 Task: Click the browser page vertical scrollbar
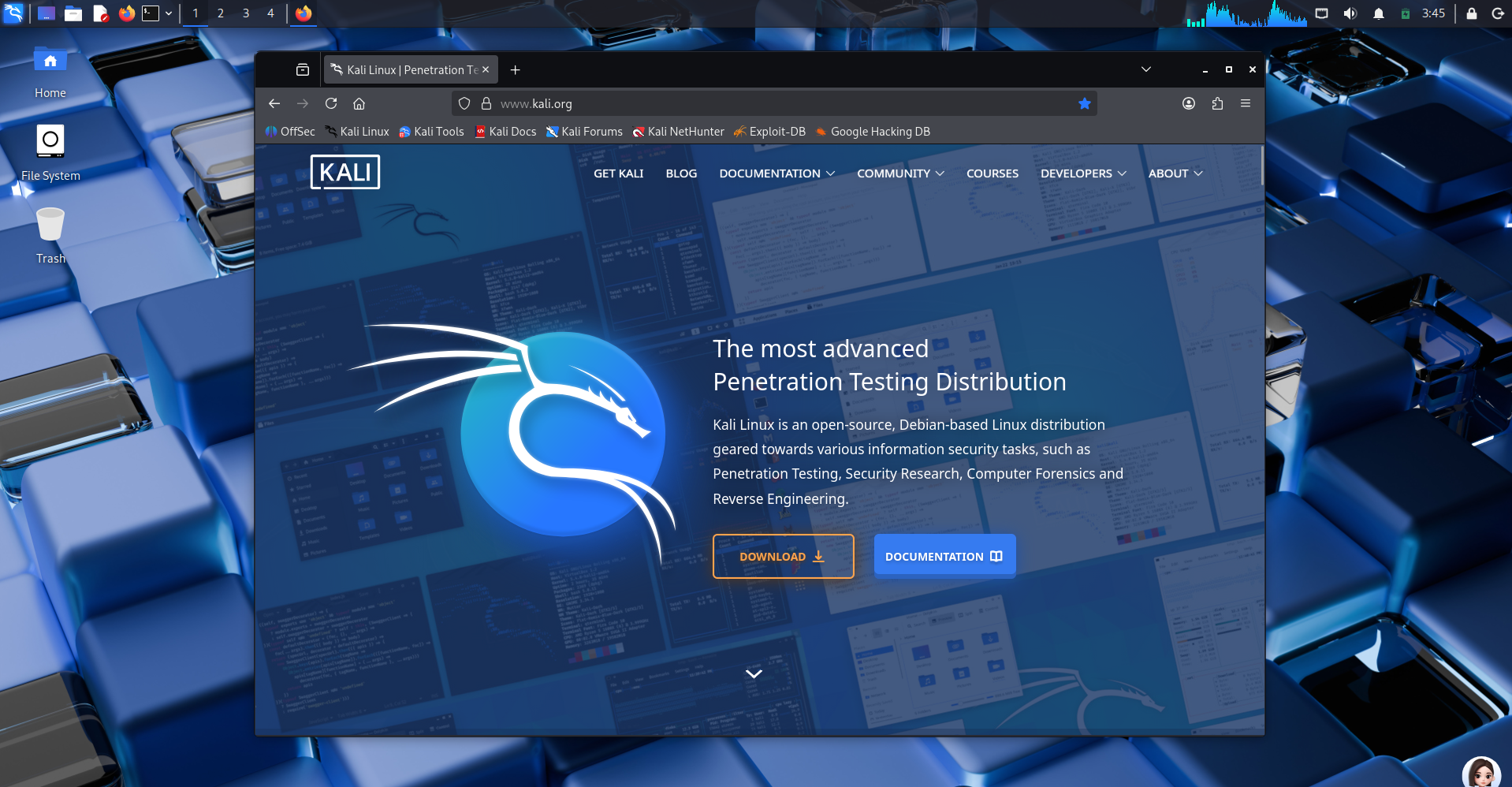coord(1261,165)
